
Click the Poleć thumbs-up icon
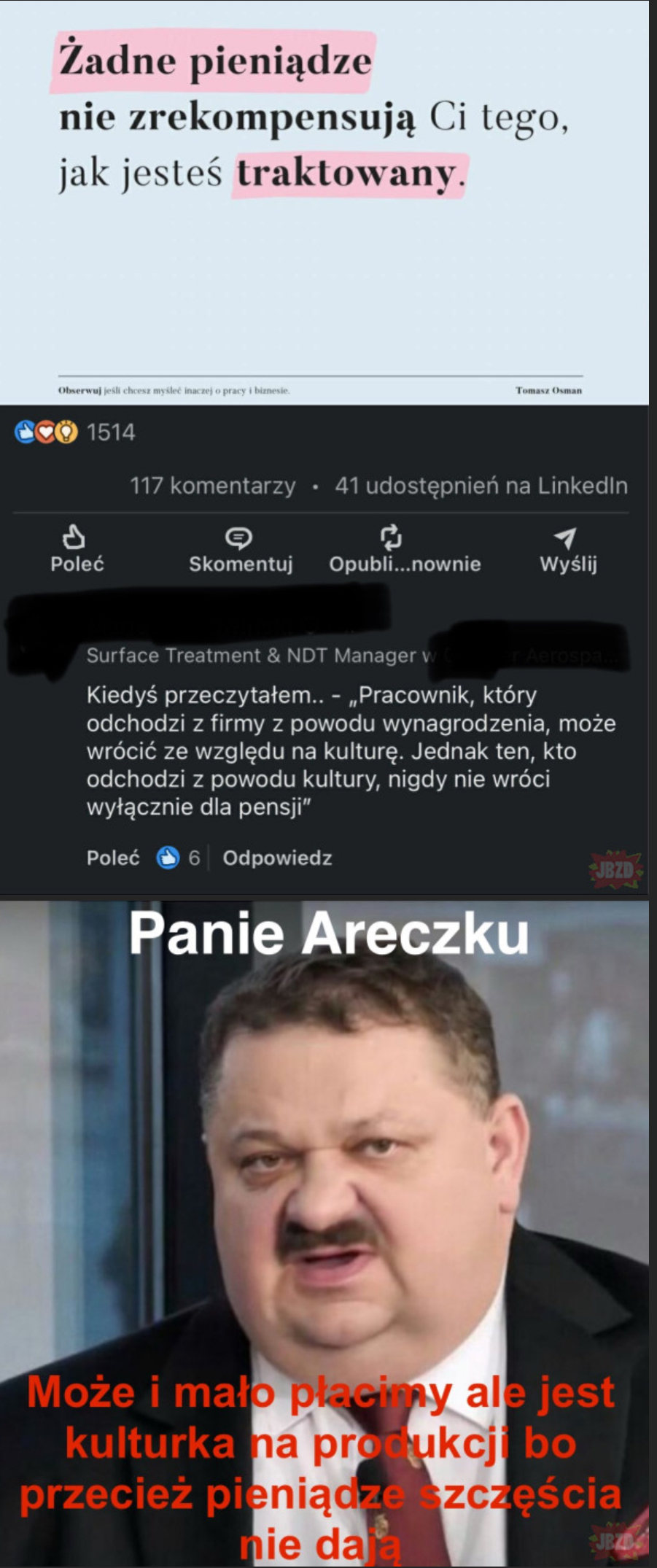74,537
